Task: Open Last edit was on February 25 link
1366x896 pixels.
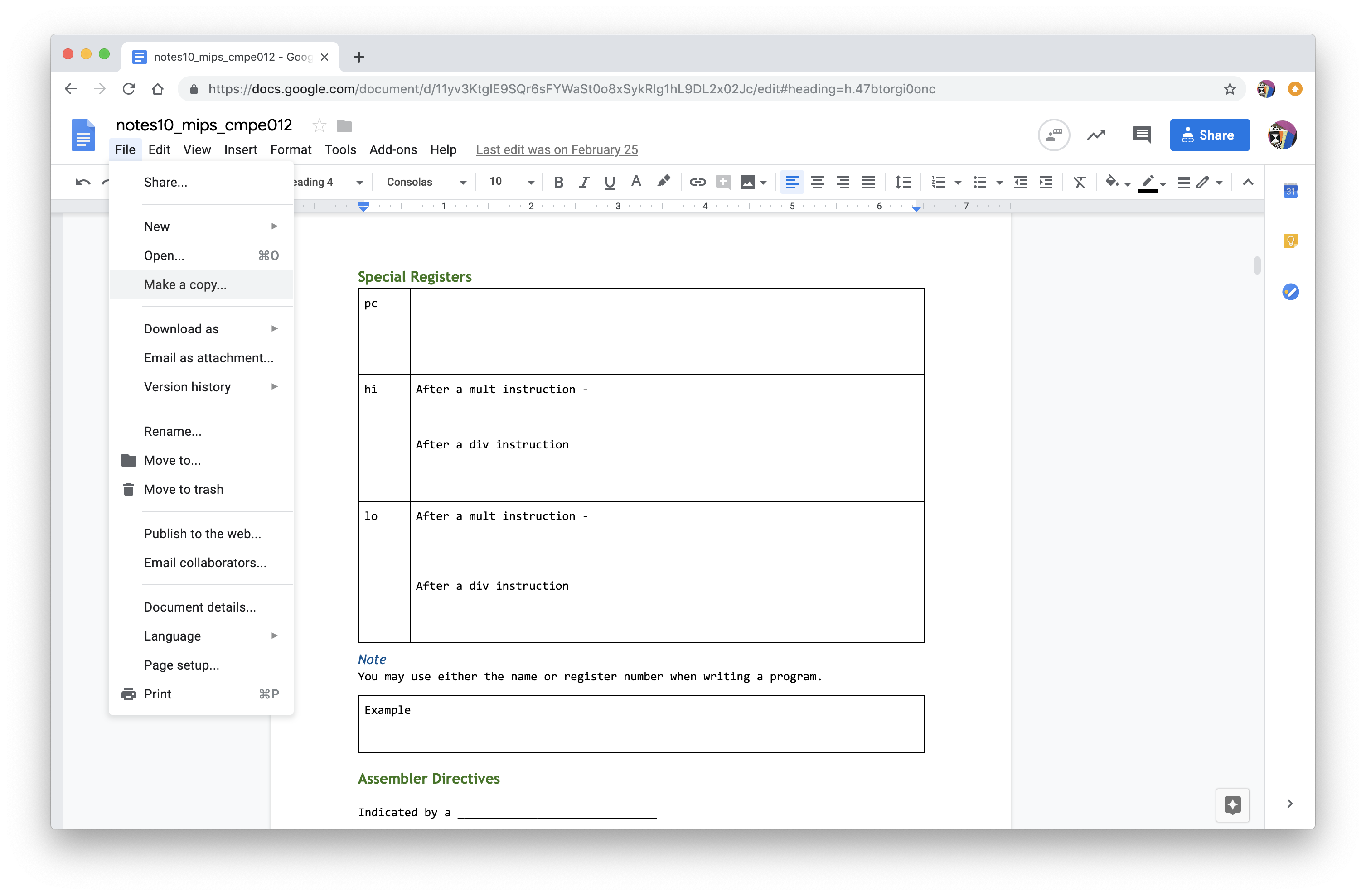Action: pyautogui.click(x=556, y=150)
